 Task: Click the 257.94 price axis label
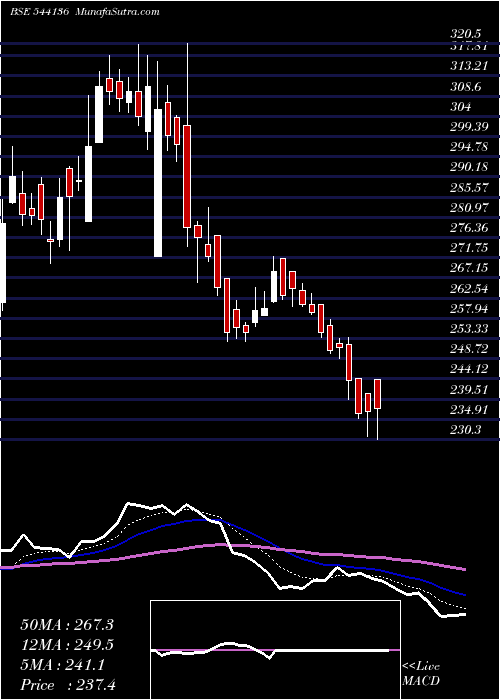tap(469, 308)
